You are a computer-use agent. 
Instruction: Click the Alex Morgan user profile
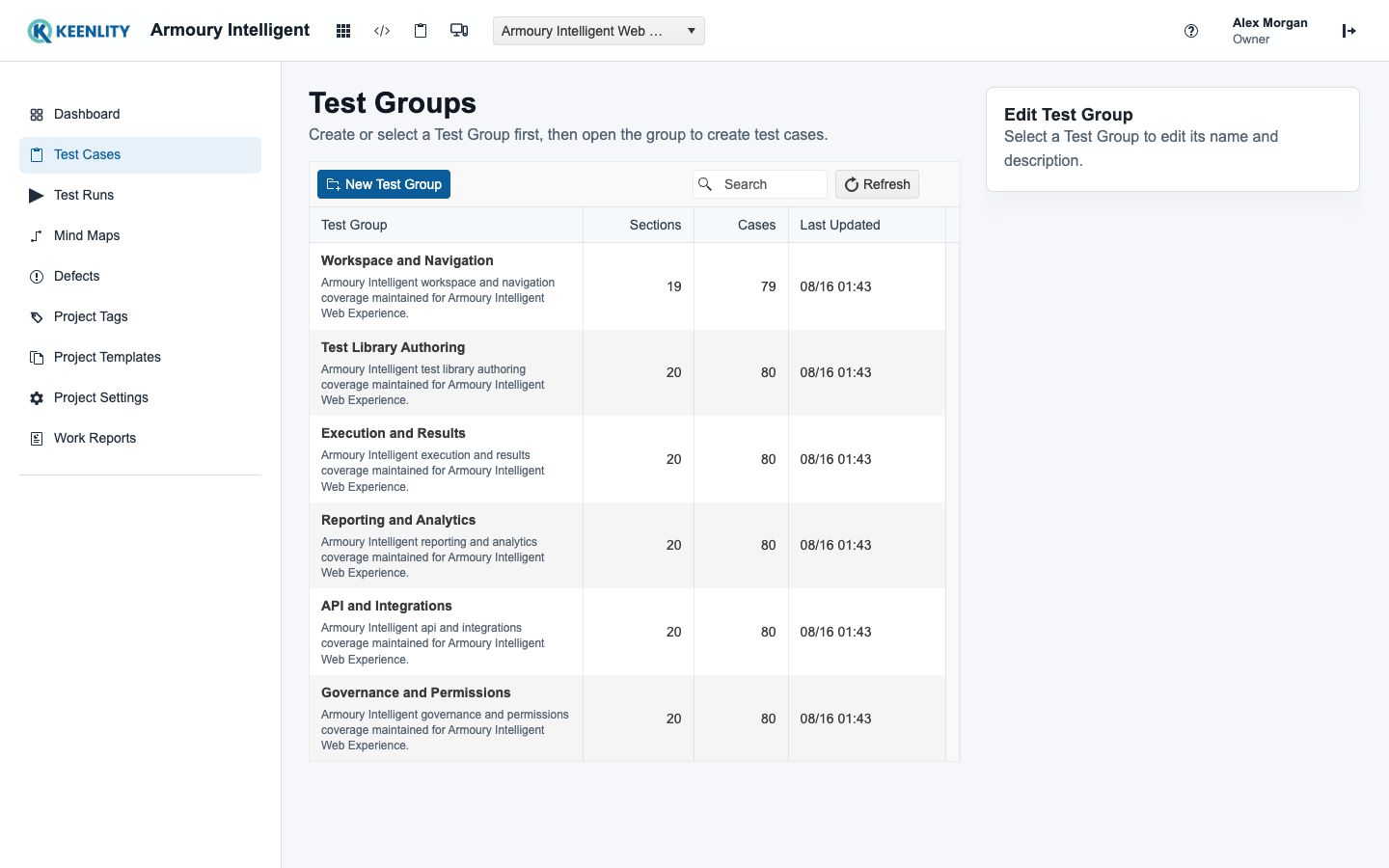(1269, 31)
